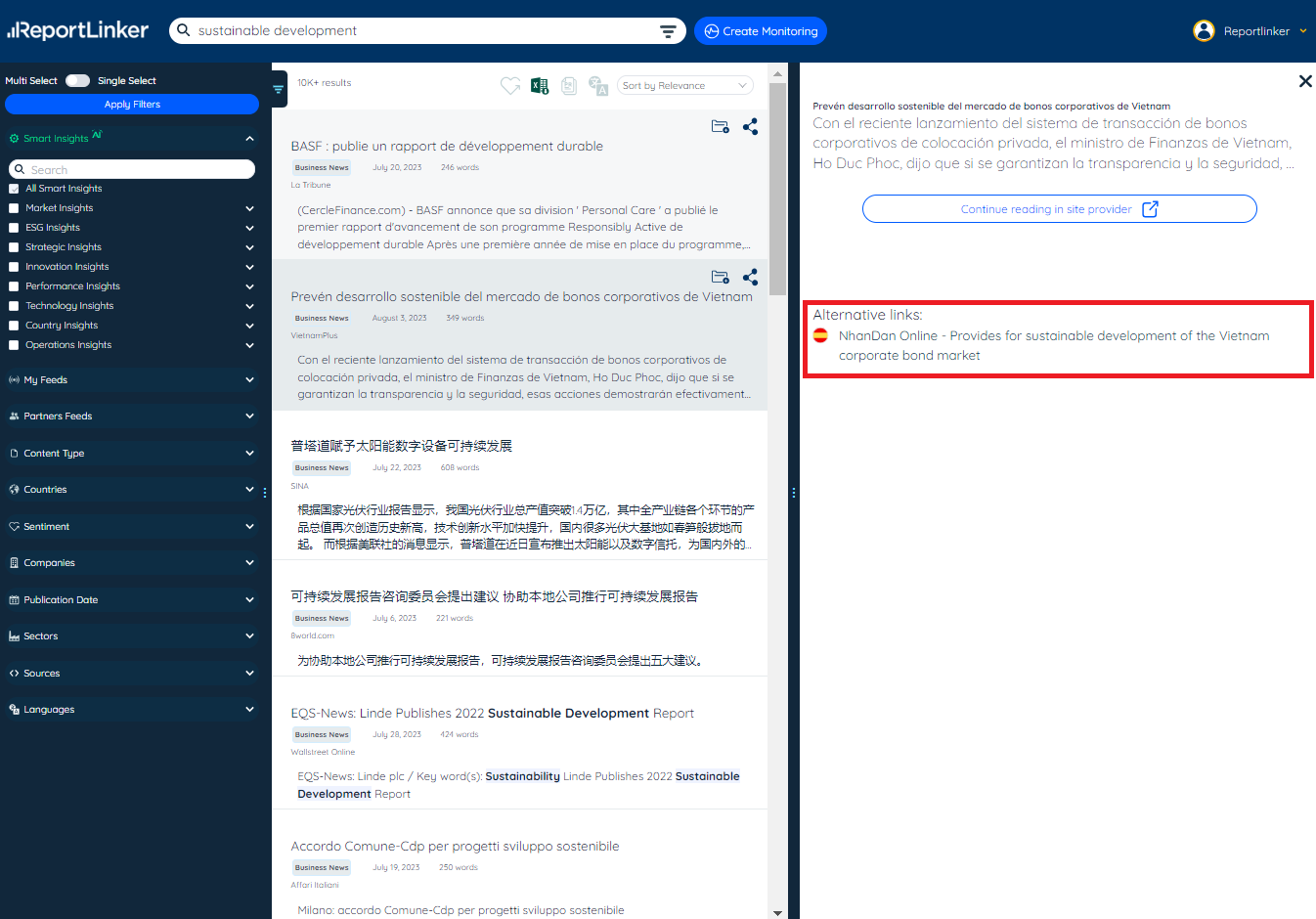Image resolution: width=1316 pixels, height=919 pixels.
Task: Tick the Market Insights checkbox
Action: (14, 208)
